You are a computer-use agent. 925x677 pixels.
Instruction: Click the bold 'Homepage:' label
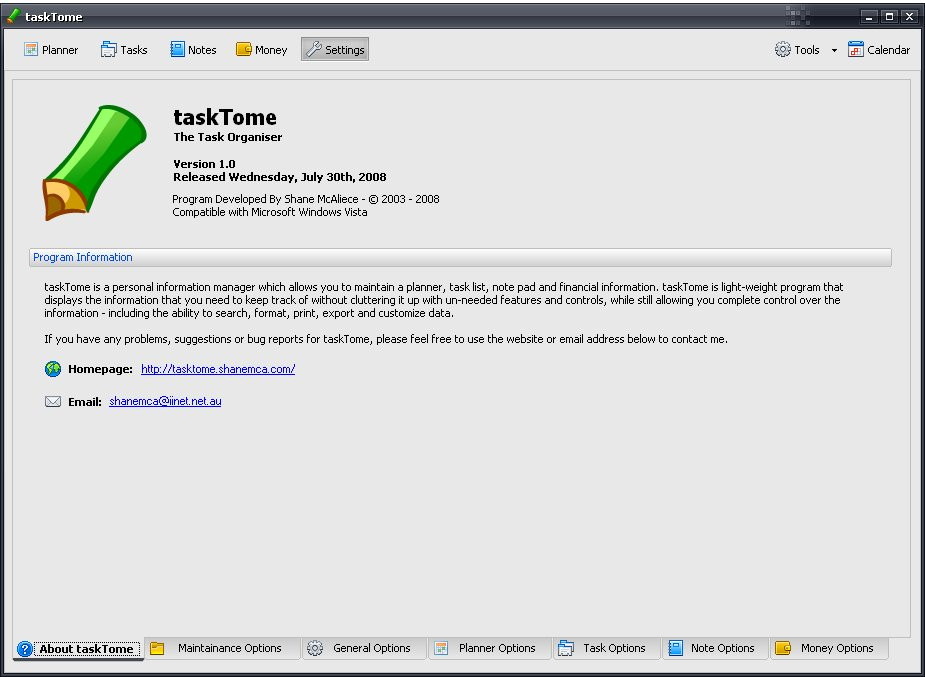click(100, 369)
